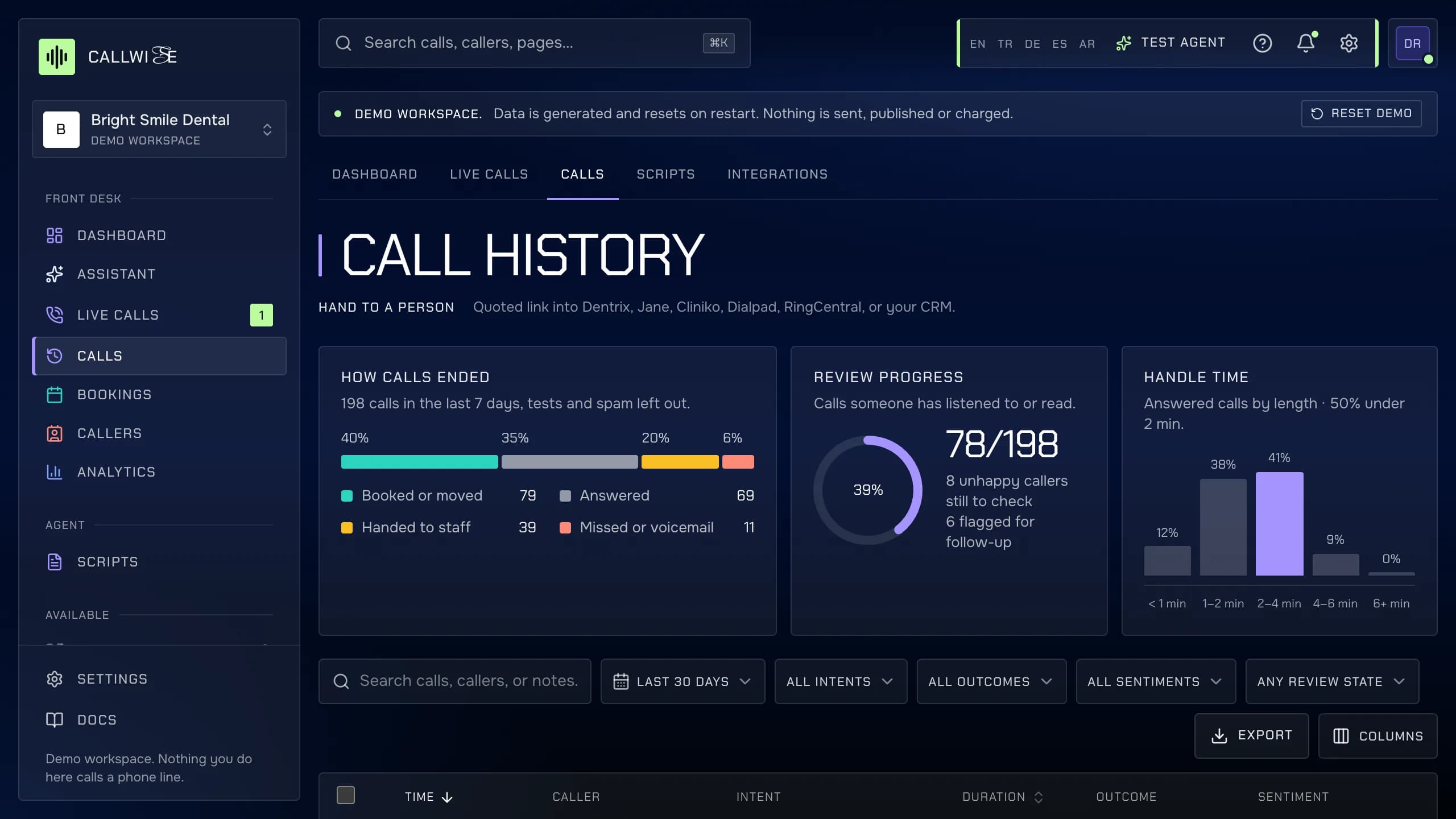
Task: Click the sidebar Settings gear icon
Action: point(55,679)
